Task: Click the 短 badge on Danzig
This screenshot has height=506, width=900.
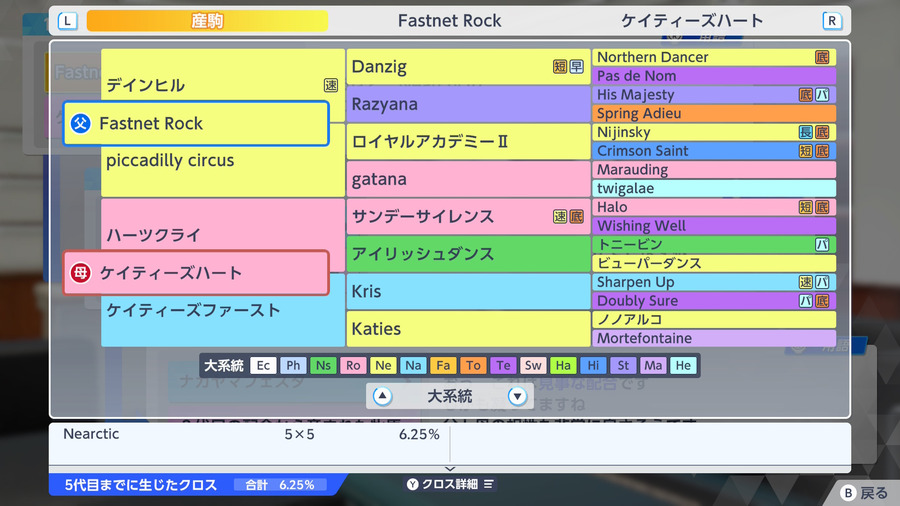Action: [x=560, y=67]
